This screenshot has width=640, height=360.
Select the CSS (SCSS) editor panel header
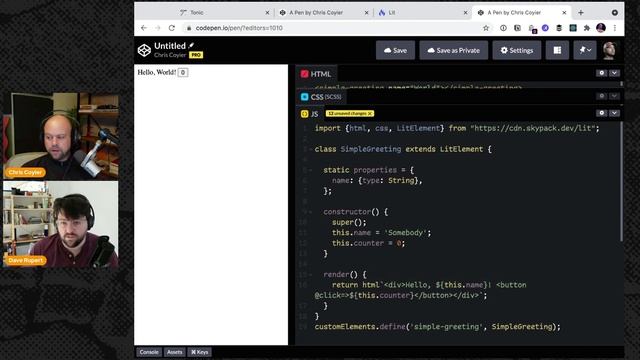click(321, 97)
